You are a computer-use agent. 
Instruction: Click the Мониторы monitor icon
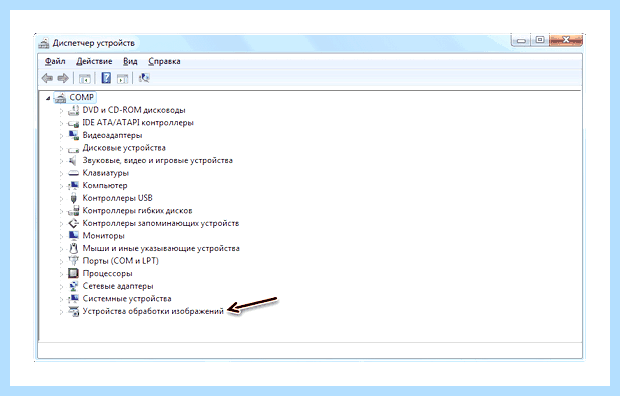click(x=73, y=235)
